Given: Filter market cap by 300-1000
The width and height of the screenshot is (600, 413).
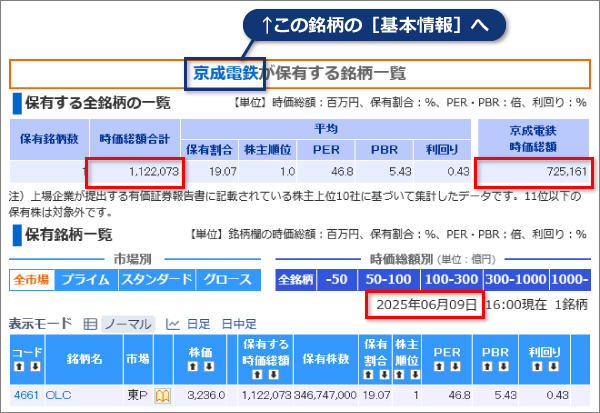Looking at the screenshot, I should tap(516, 280).
